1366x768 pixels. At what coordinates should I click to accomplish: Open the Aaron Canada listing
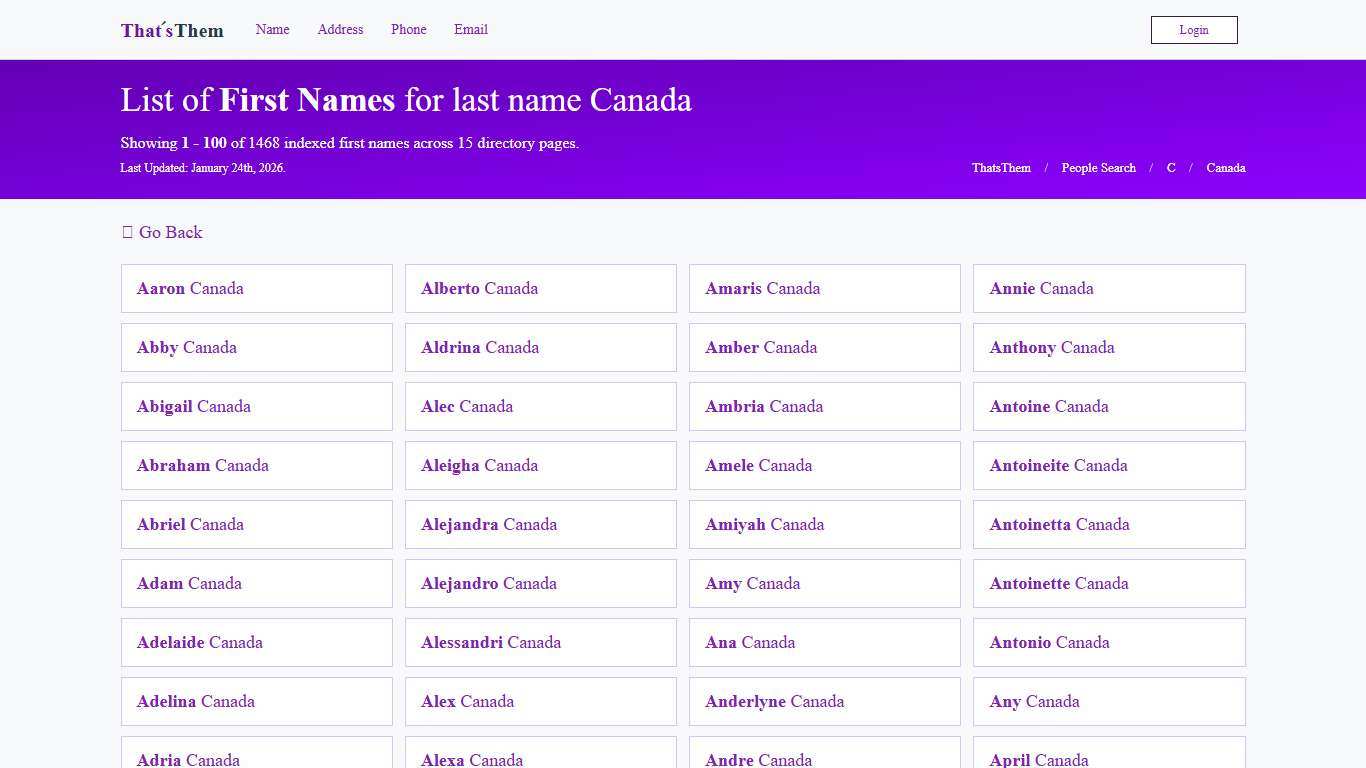[190, 288]
